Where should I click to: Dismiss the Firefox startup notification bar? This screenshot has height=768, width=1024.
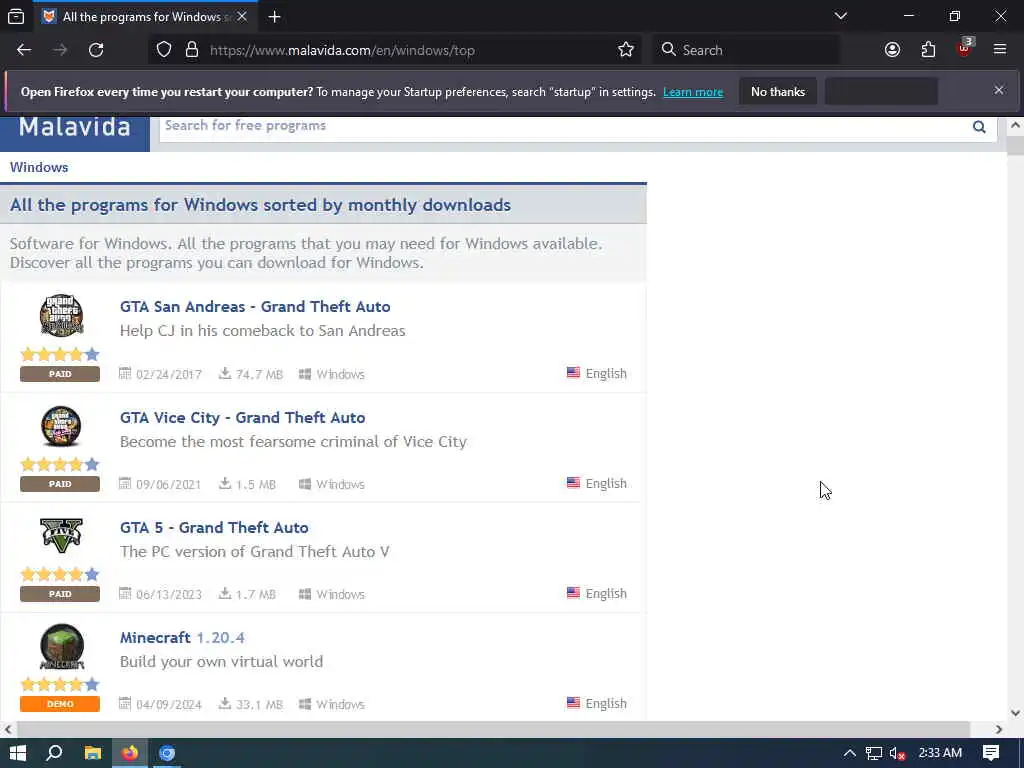pos(999,91)
